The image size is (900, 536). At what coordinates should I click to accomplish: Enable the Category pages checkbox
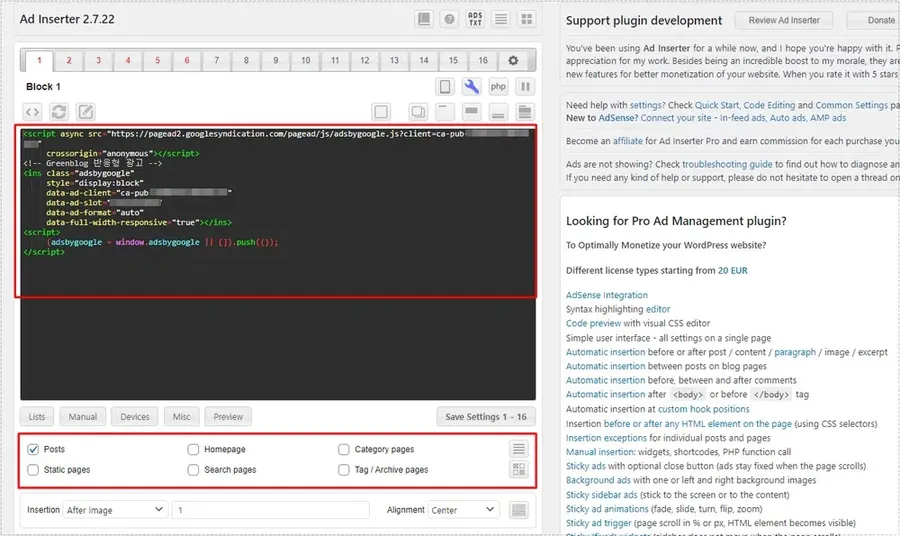344,449
